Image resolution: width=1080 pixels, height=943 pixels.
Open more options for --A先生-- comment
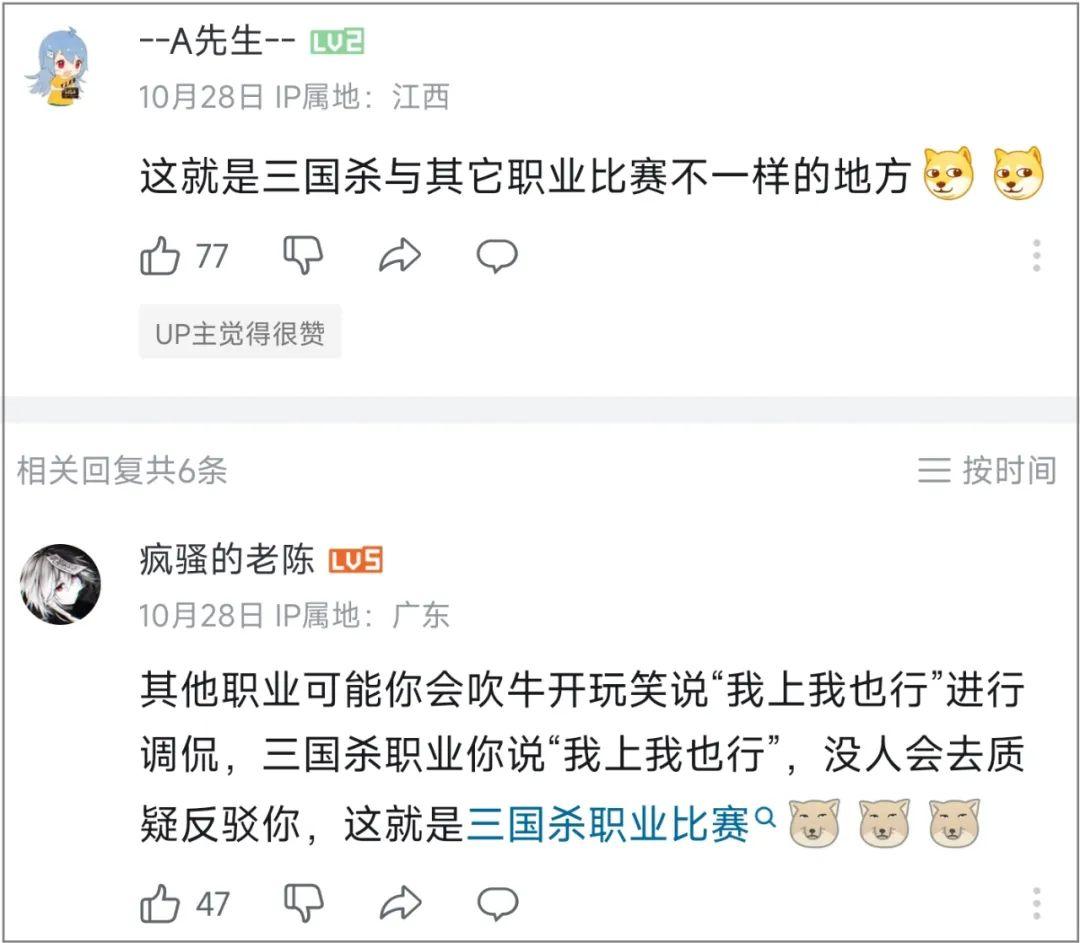(1037, 256)
